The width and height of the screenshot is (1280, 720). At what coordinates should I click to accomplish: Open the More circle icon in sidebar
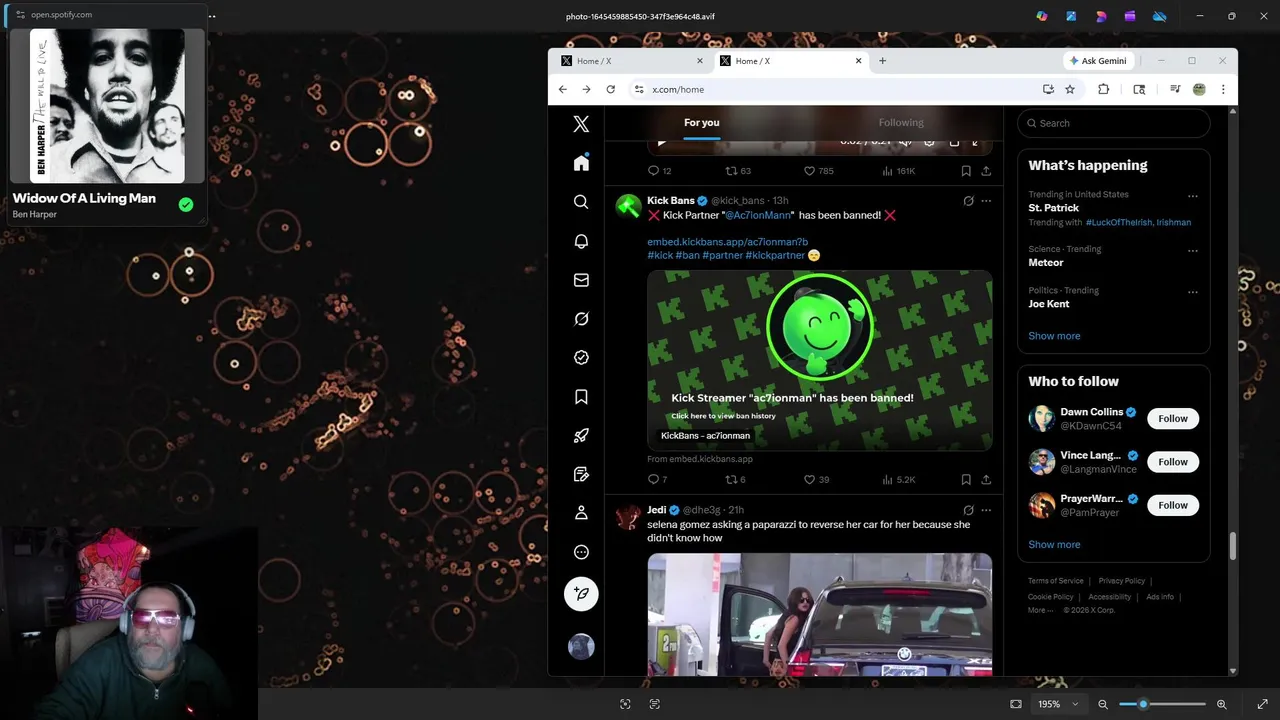coord(581,552)
